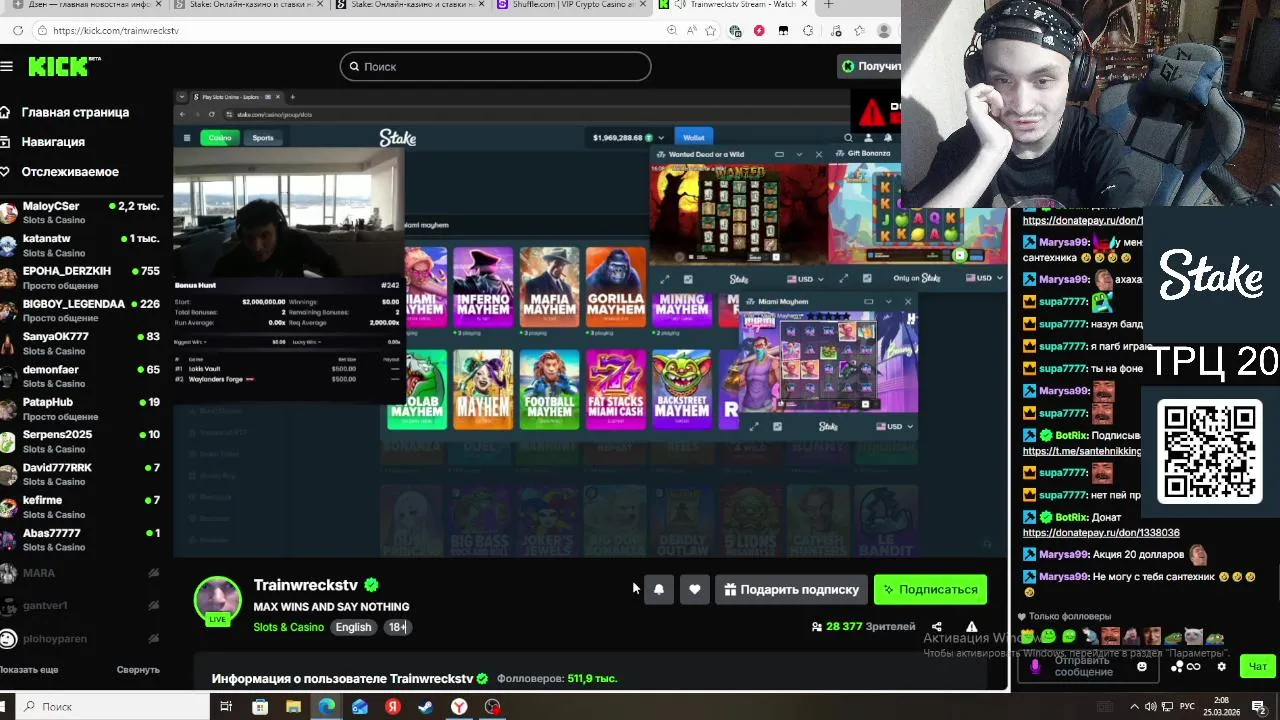Click the taskbar volume icon
Viewport: 1280px width, 720px height.
click(x=1150, y=707)
